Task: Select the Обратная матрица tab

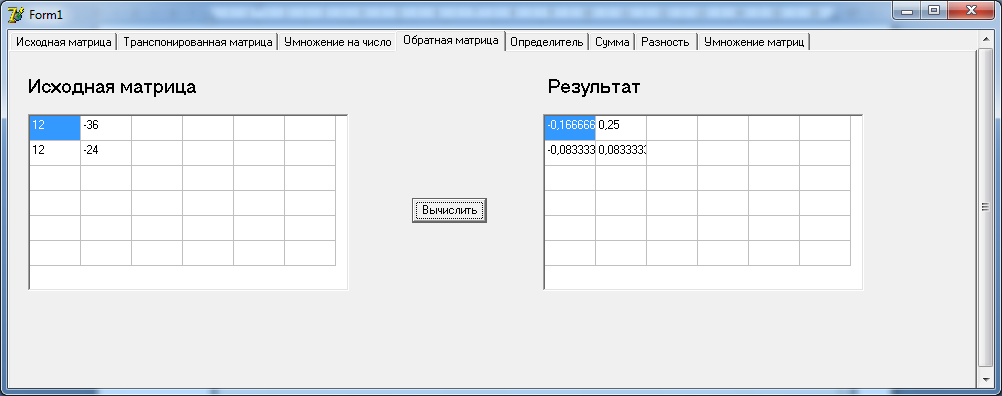Action: 451,41
